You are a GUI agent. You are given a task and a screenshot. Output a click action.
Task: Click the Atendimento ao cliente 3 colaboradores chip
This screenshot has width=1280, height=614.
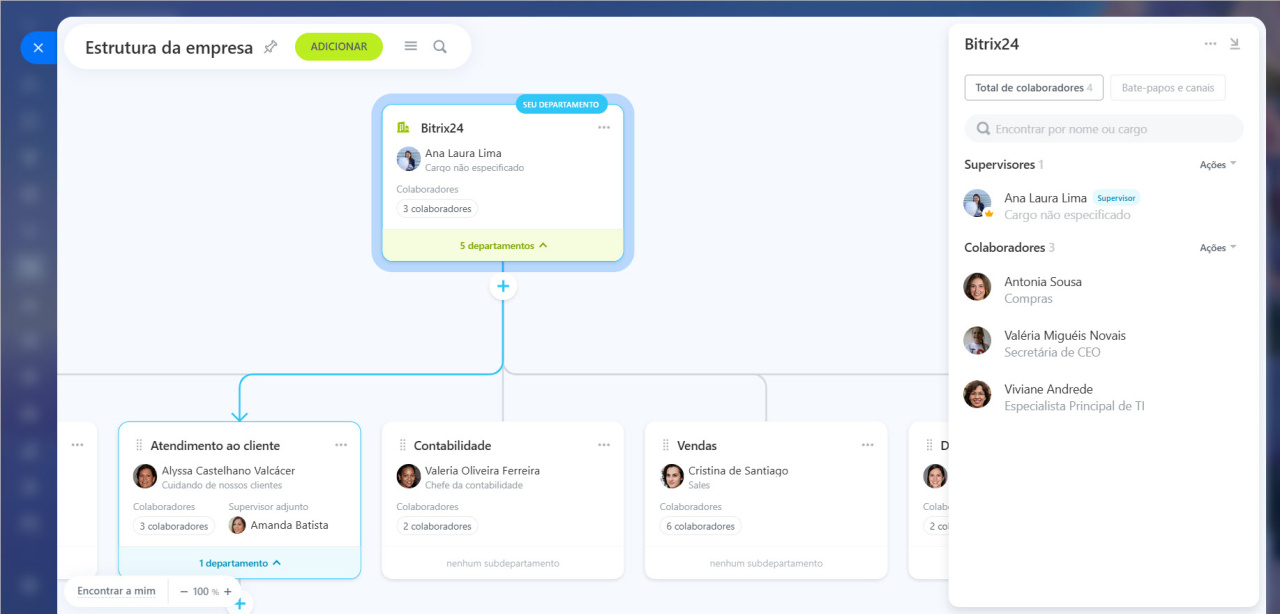tap(174, 526)
